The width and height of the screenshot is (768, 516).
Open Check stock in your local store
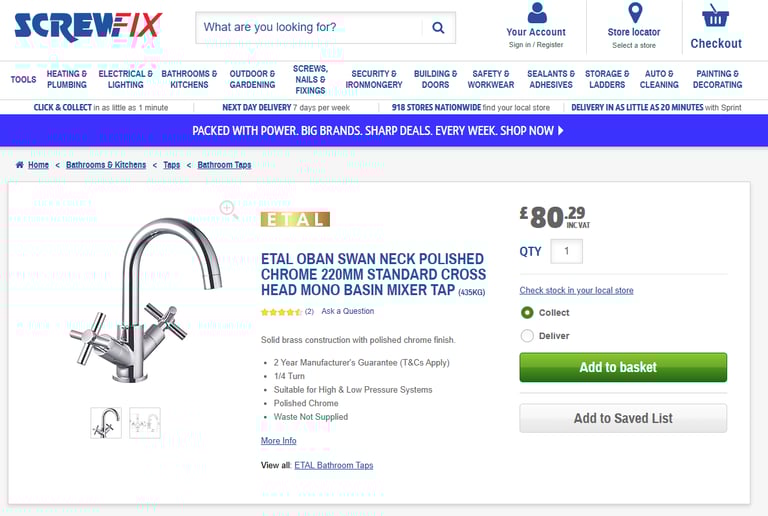tap(576, 290)
